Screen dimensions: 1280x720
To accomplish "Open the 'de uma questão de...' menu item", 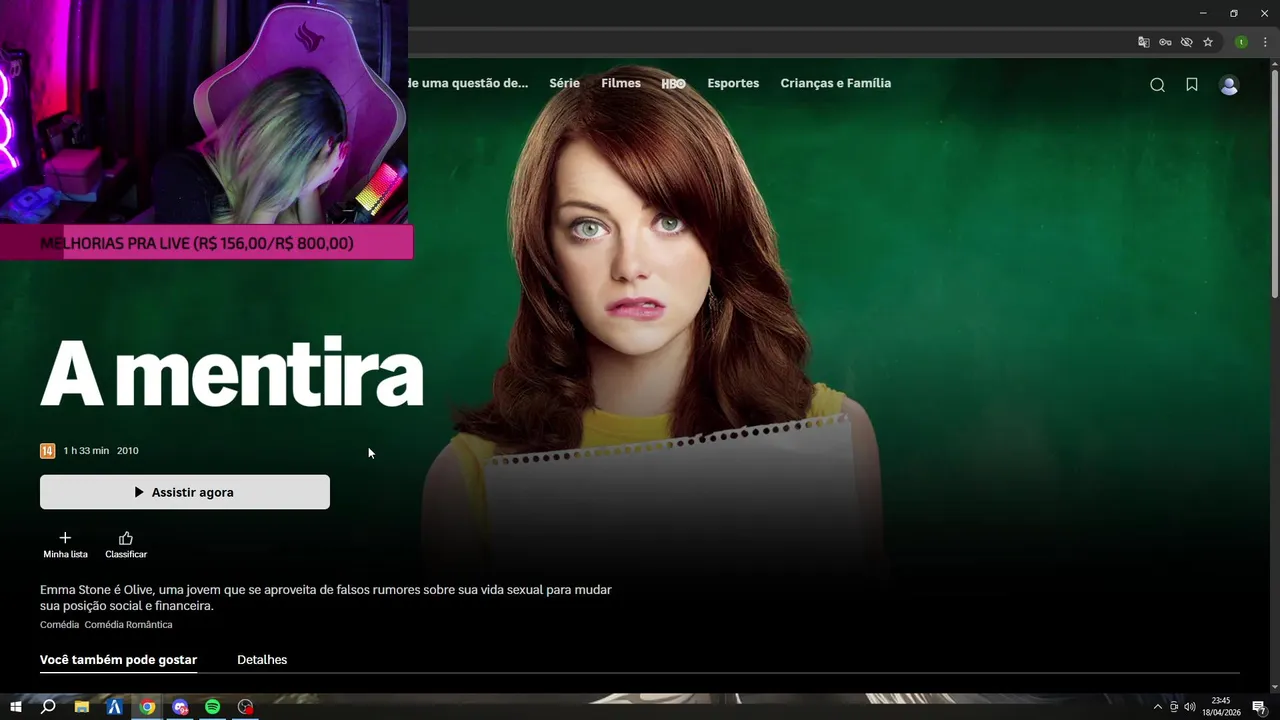I will point(468,83).
